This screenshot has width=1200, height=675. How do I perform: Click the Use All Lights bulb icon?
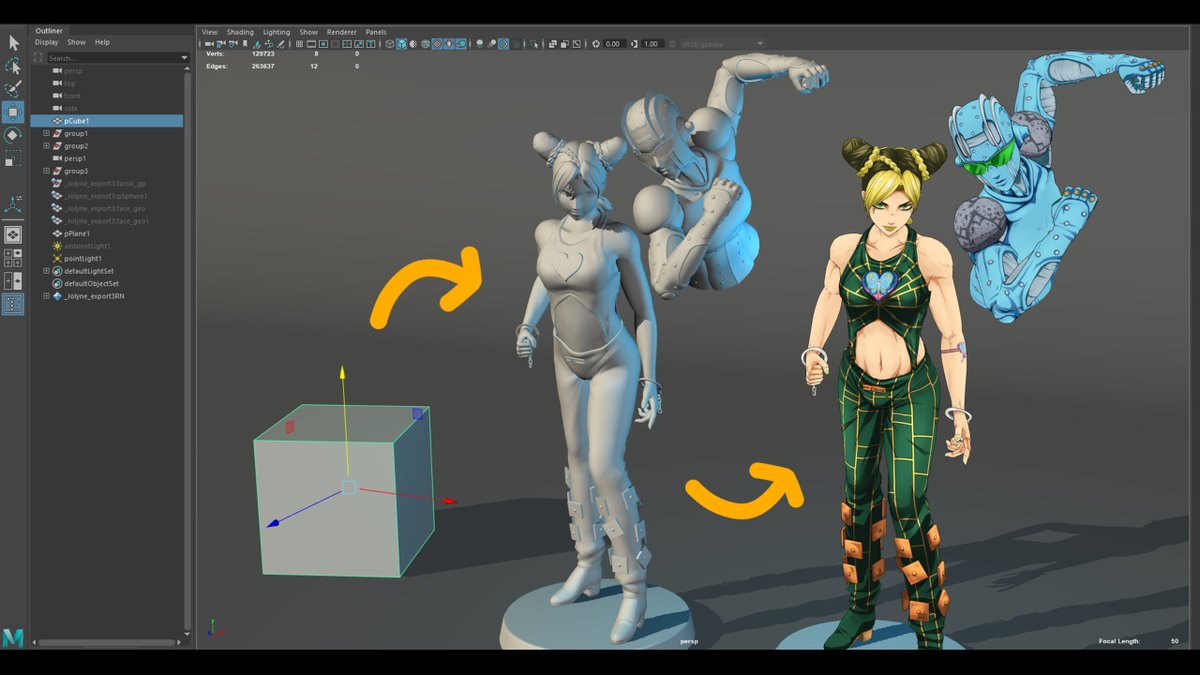449,44
